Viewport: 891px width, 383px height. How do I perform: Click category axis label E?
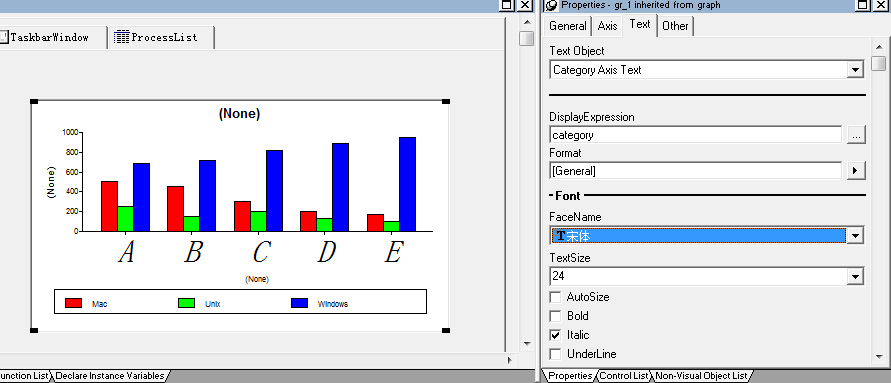(x=393, y=252)
